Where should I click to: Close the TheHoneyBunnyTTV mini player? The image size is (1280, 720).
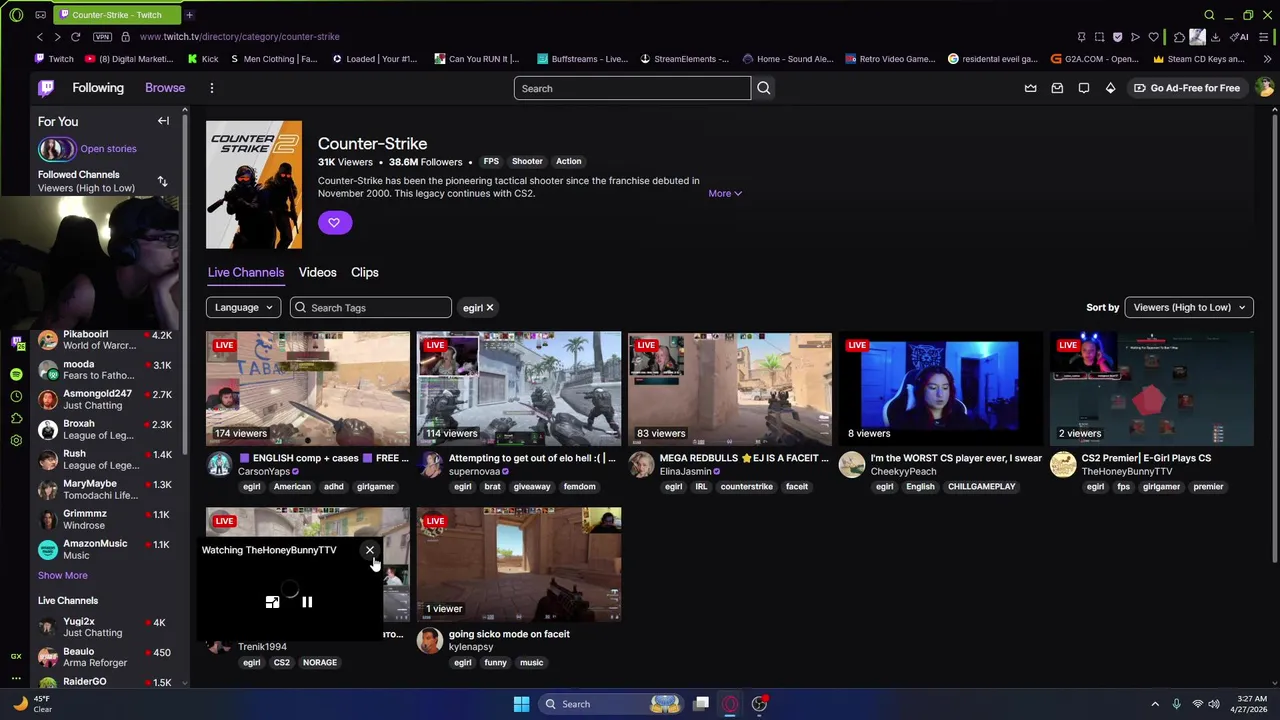[x=370, y=550]
